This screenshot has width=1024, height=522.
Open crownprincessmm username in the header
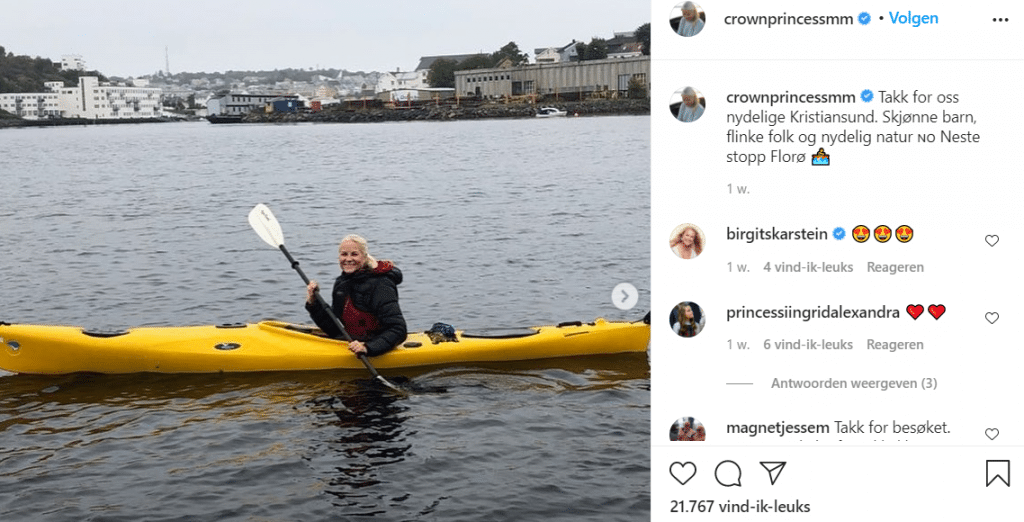(x=788, y=20)
